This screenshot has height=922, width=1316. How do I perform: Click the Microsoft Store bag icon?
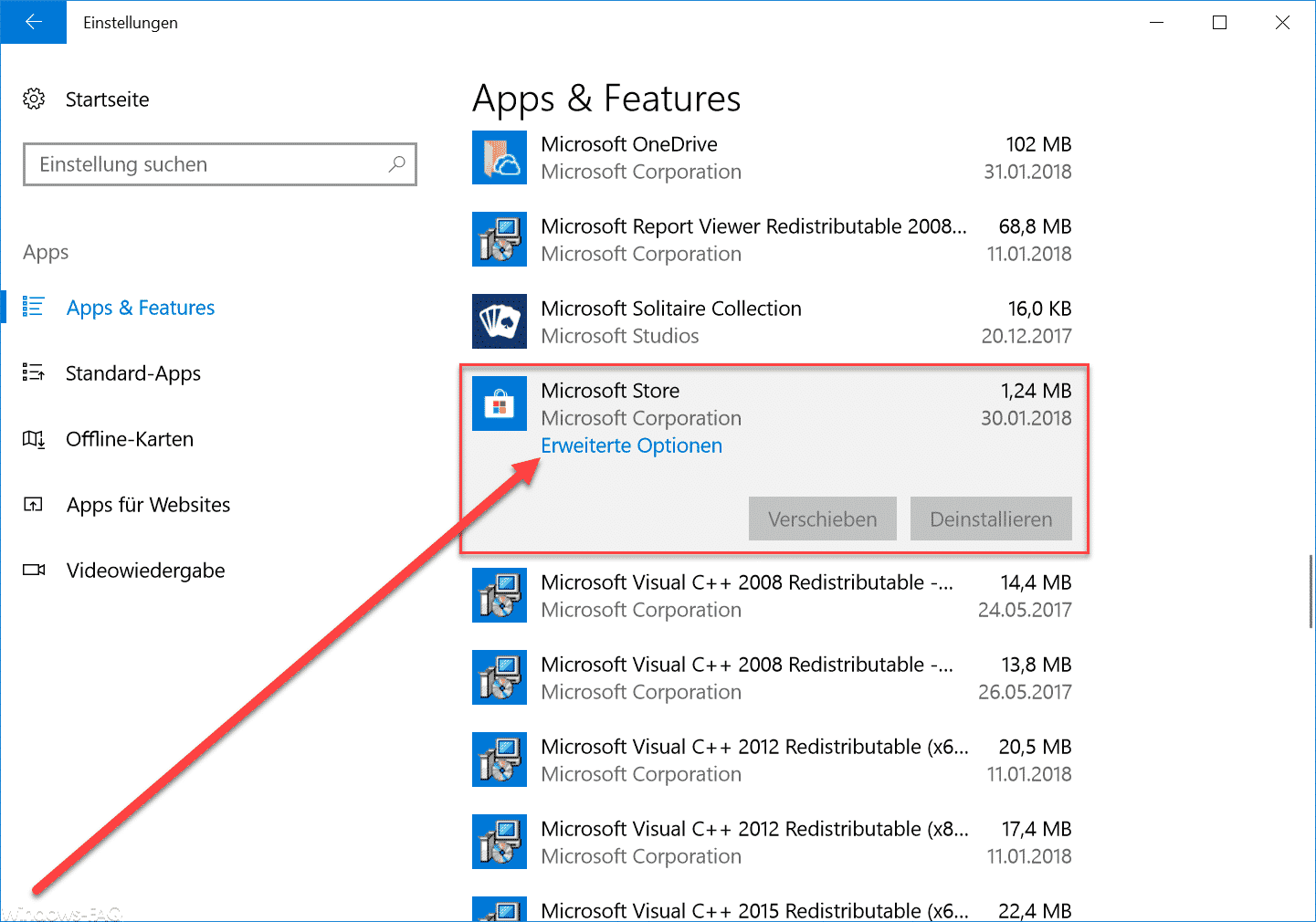pyautogui.click(x=500, y=403)
